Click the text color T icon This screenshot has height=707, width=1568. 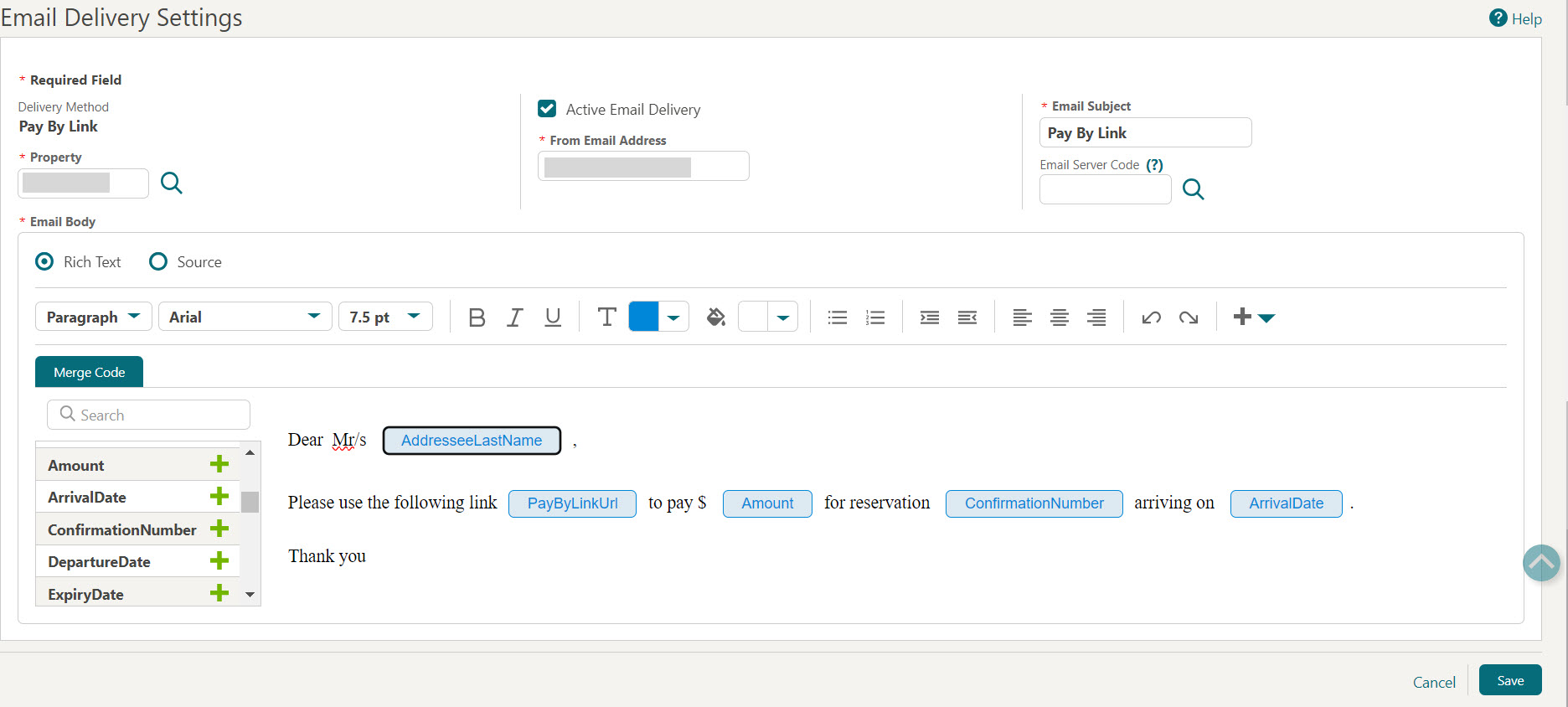[x=607, y=317]
